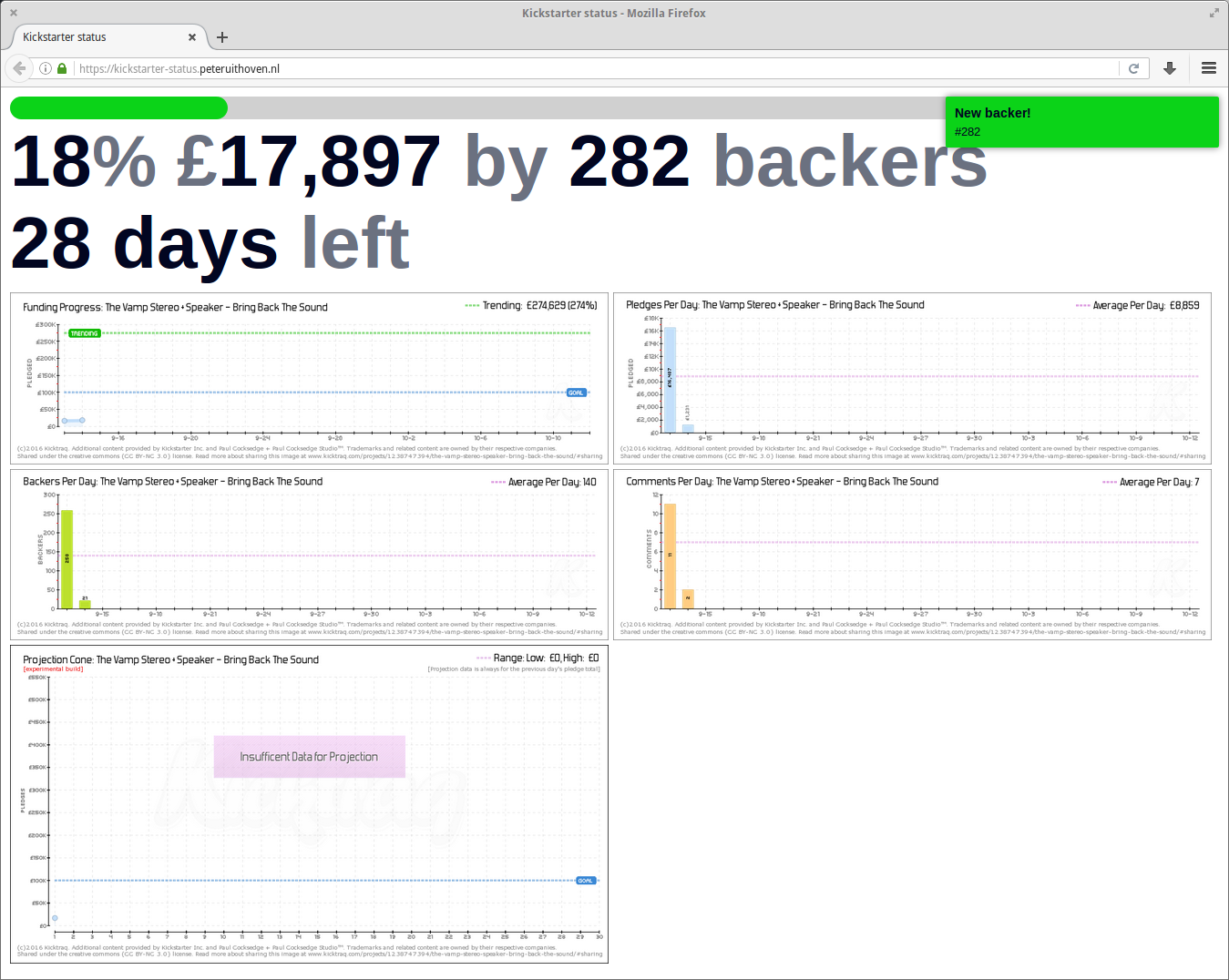
Task: Open the Backers Per Day chart
Action: 309,555
